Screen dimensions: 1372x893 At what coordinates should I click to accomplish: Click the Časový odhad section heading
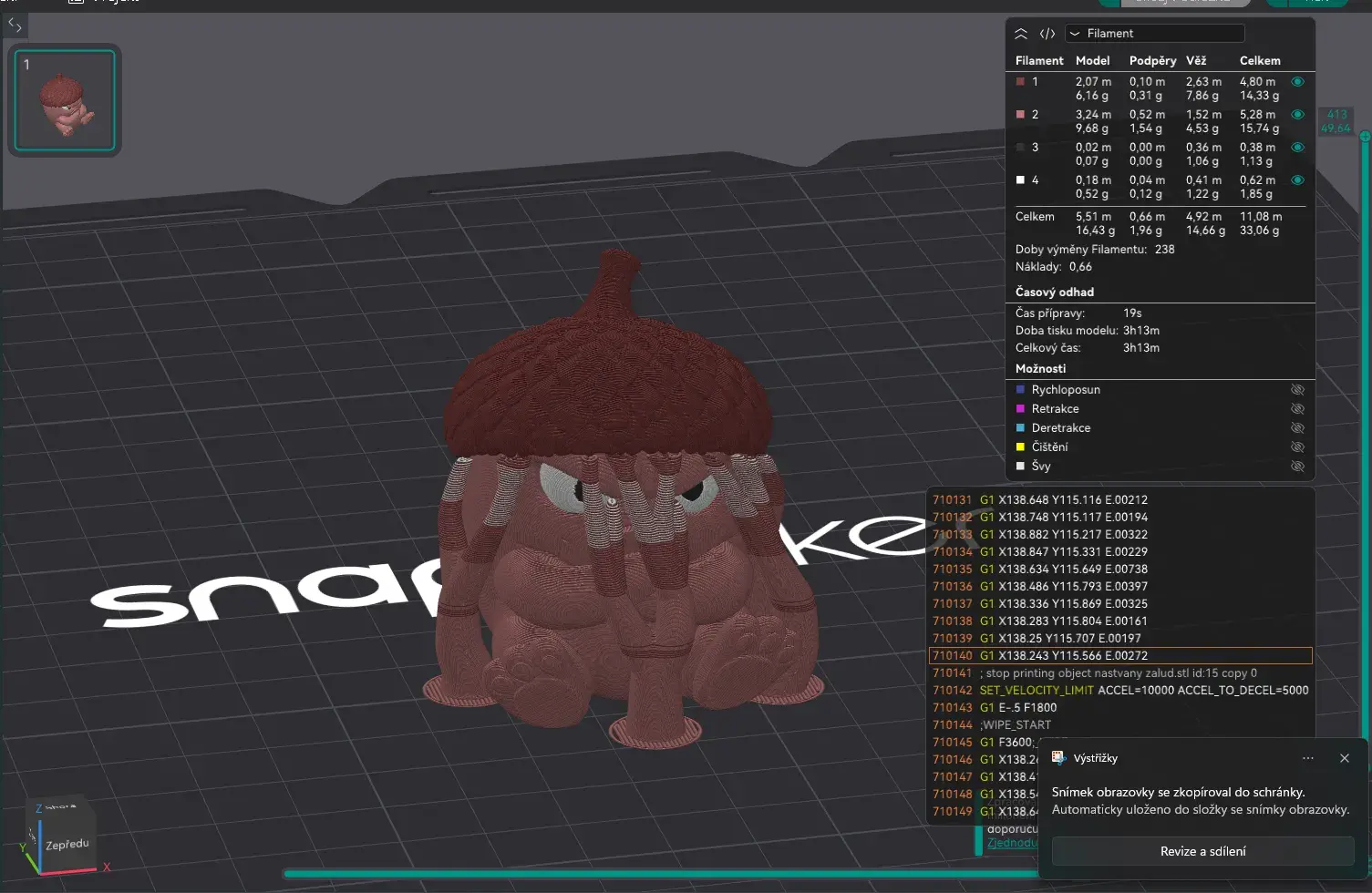click(x=1055, y=293)
